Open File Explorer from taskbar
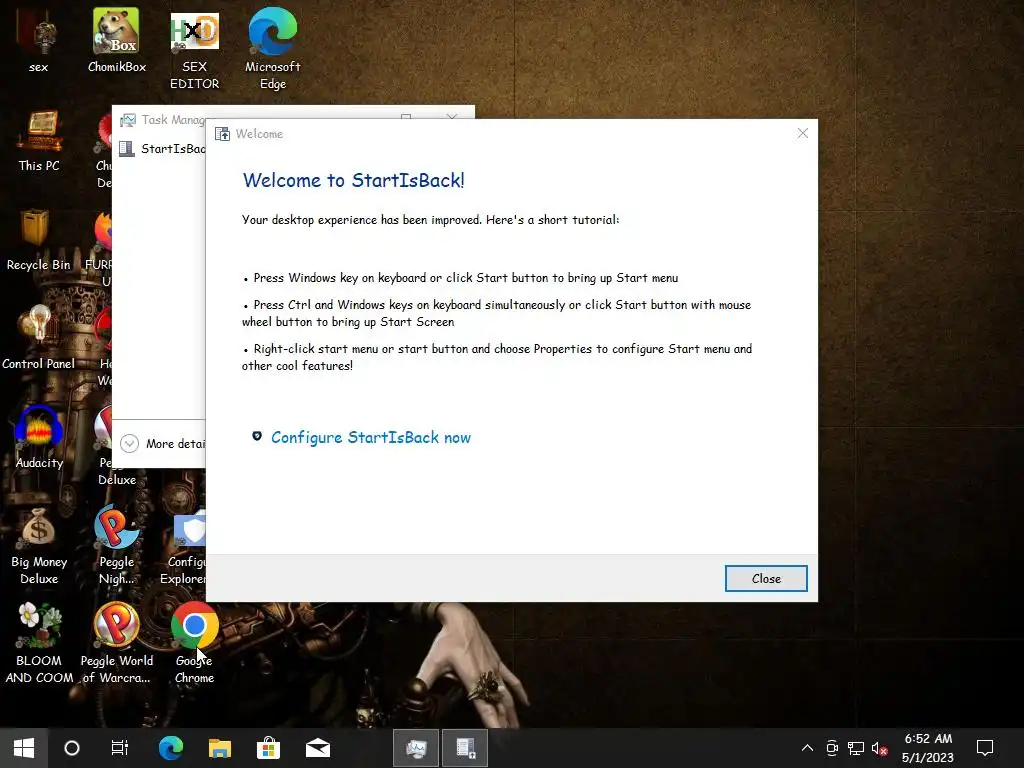 [219, 748]
